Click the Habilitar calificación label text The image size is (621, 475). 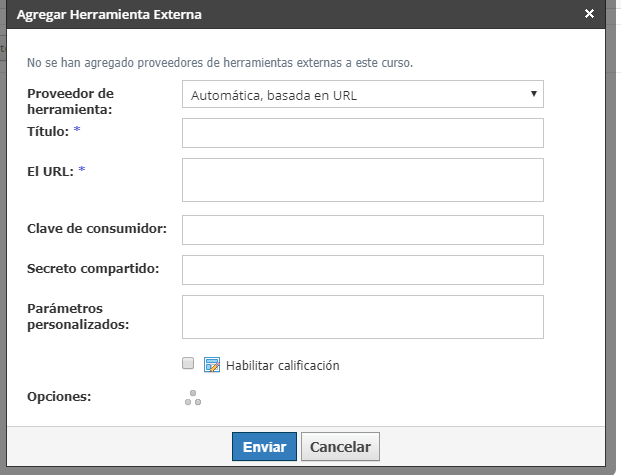point(283,366)
